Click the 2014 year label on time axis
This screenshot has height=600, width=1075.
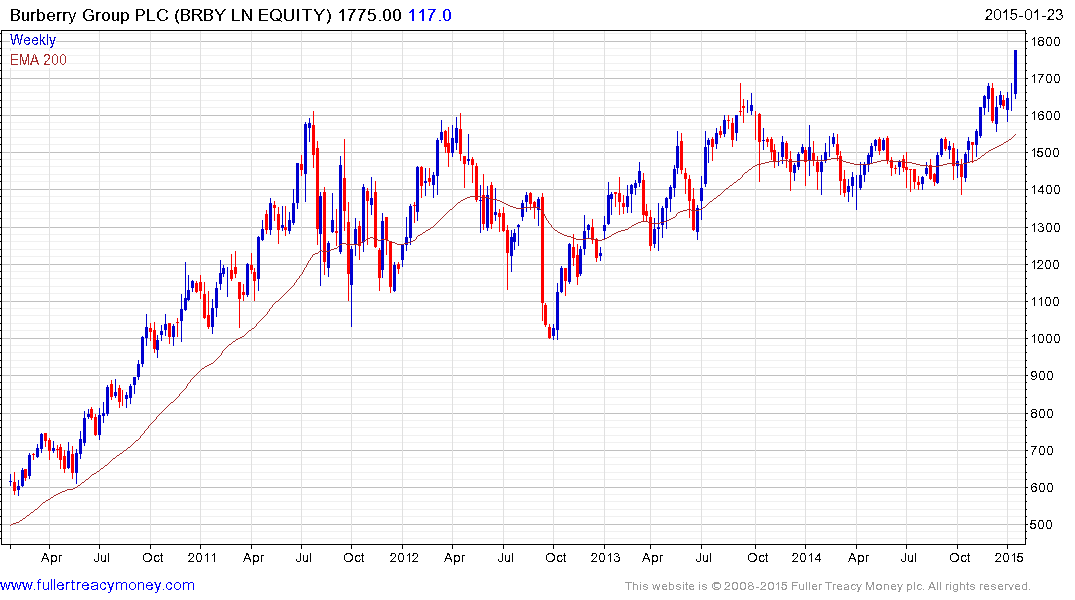tap(806, 557)
